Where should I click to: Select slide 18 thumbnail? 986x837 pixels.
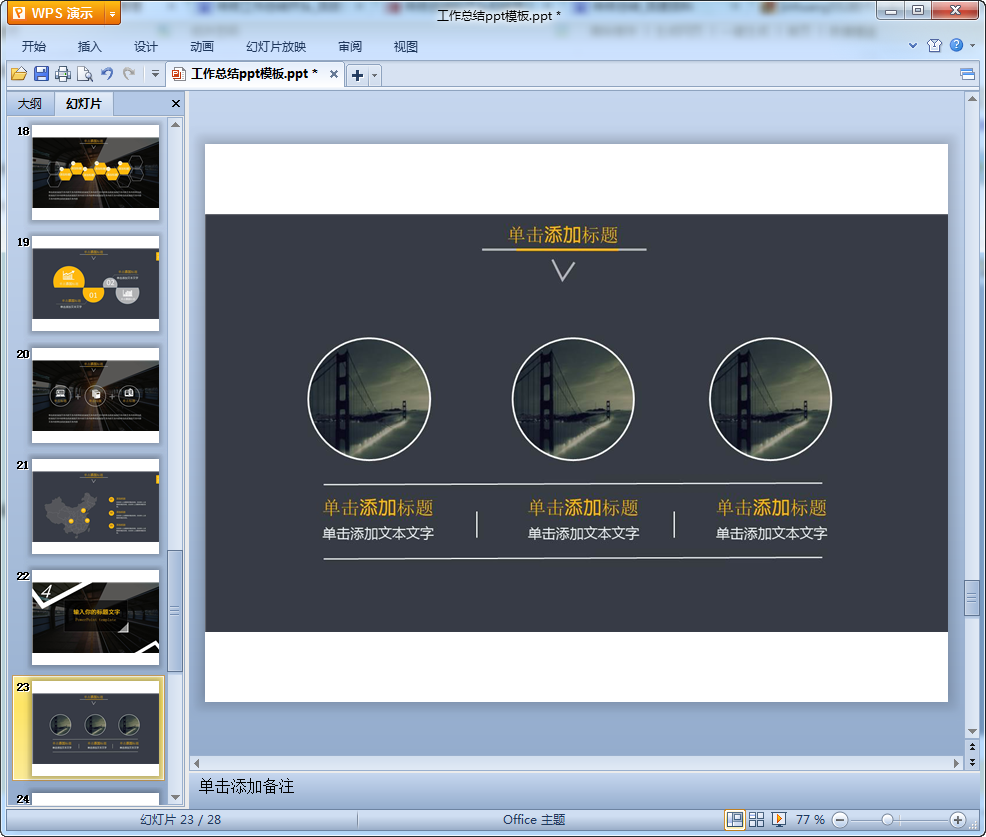[x=96, y=172]
